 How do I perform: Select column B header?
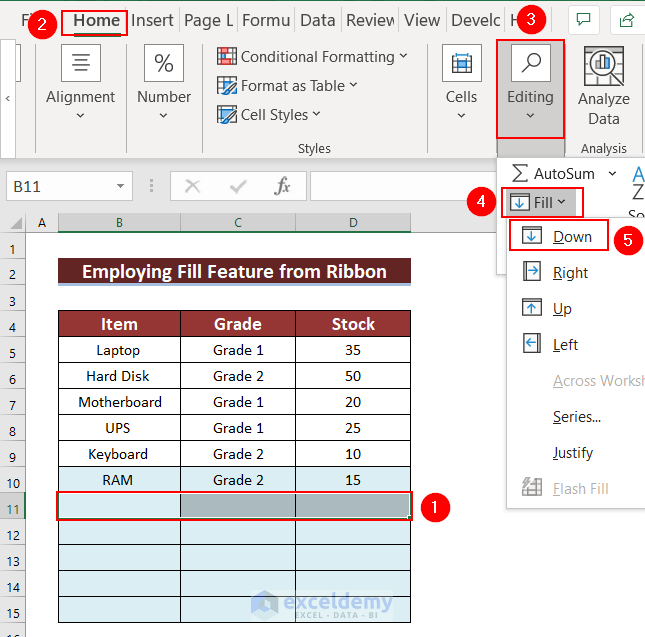(x=119, y=223)
